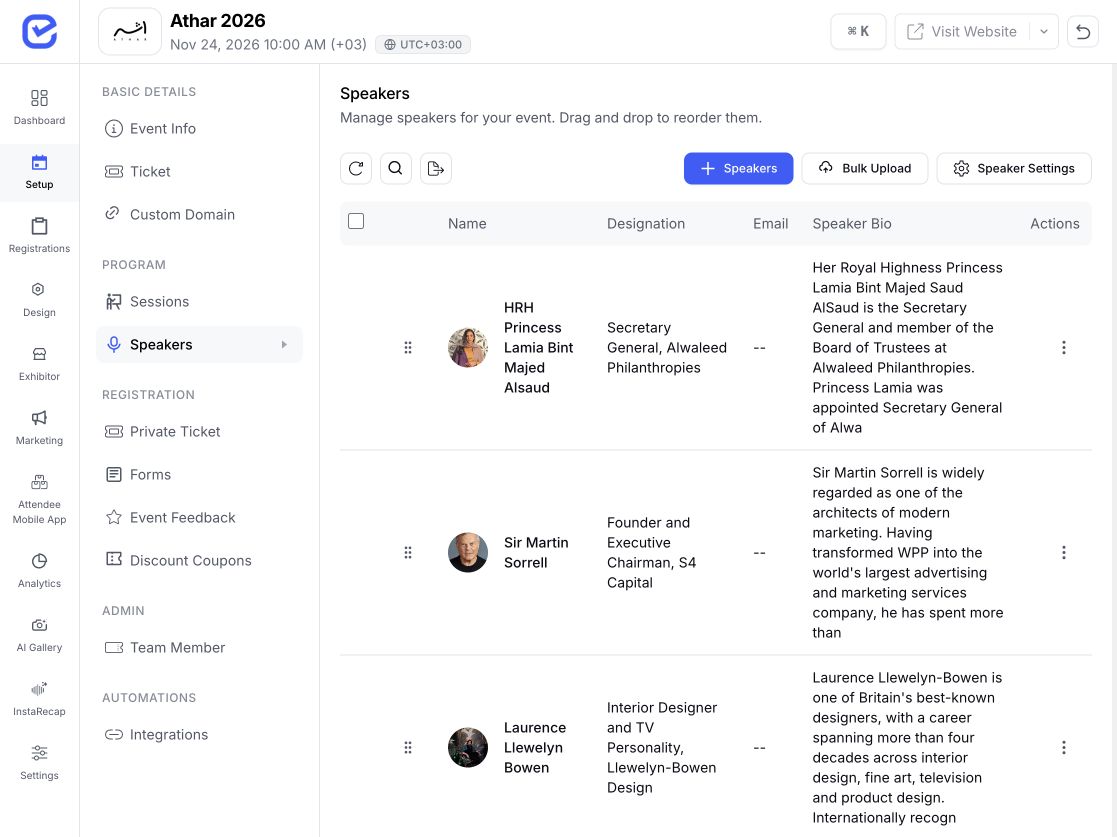Select Speakers menu item

point(199,345)
